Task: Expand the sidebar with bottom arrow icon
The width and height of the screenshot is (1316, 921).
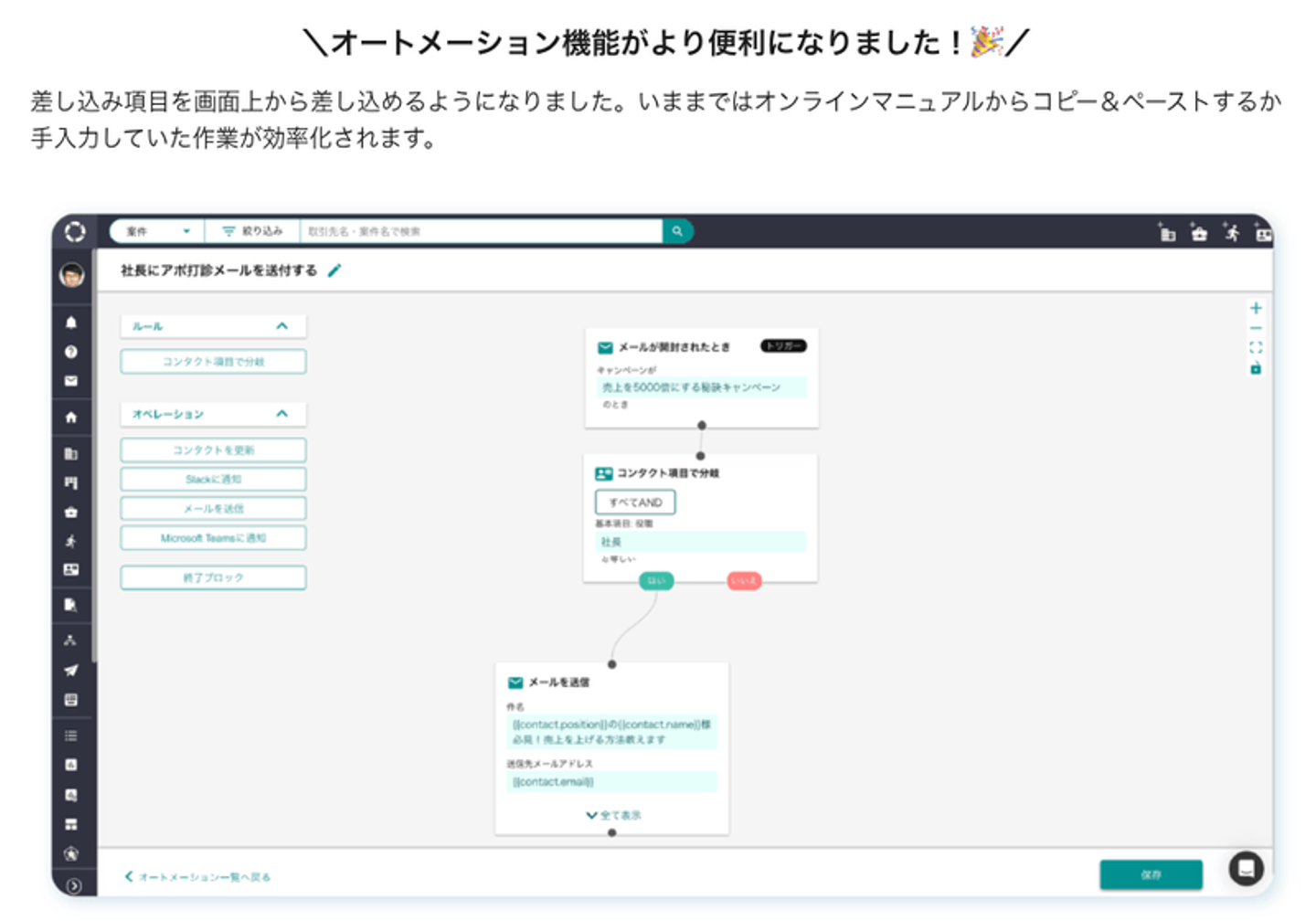Action: [74, 885]
